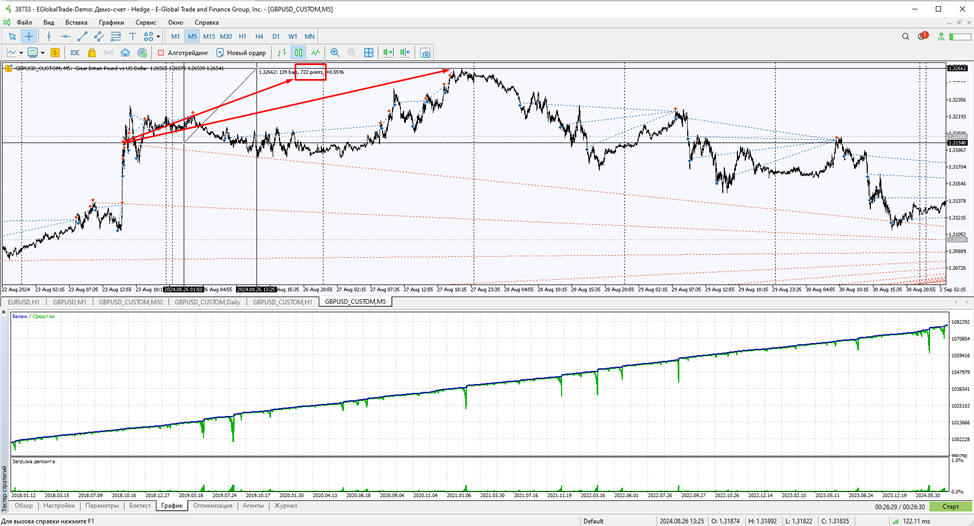The width and height of the screenshot is (974, 526).
Task: Select the text label tool
Action: [x=132, y=37]
